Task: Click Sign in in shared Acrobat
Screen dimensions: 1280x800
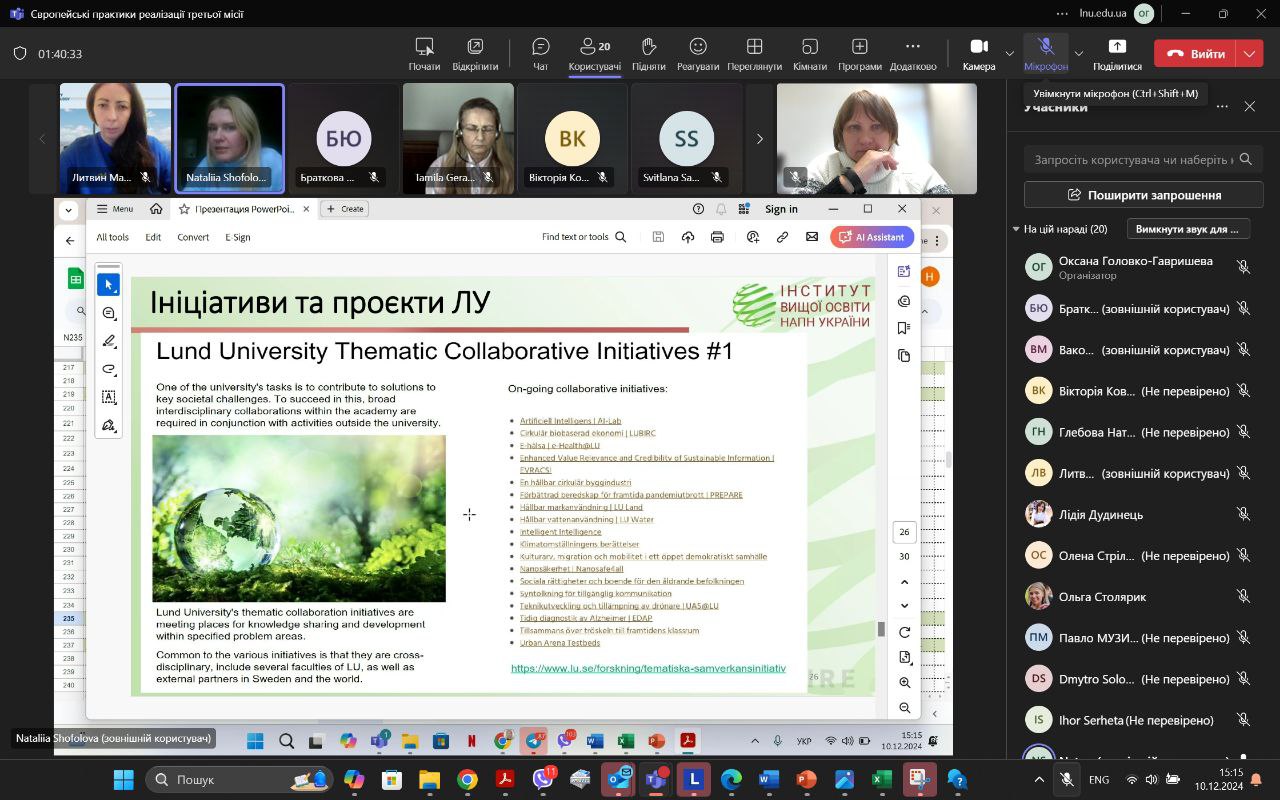Action: coord(781,209)
